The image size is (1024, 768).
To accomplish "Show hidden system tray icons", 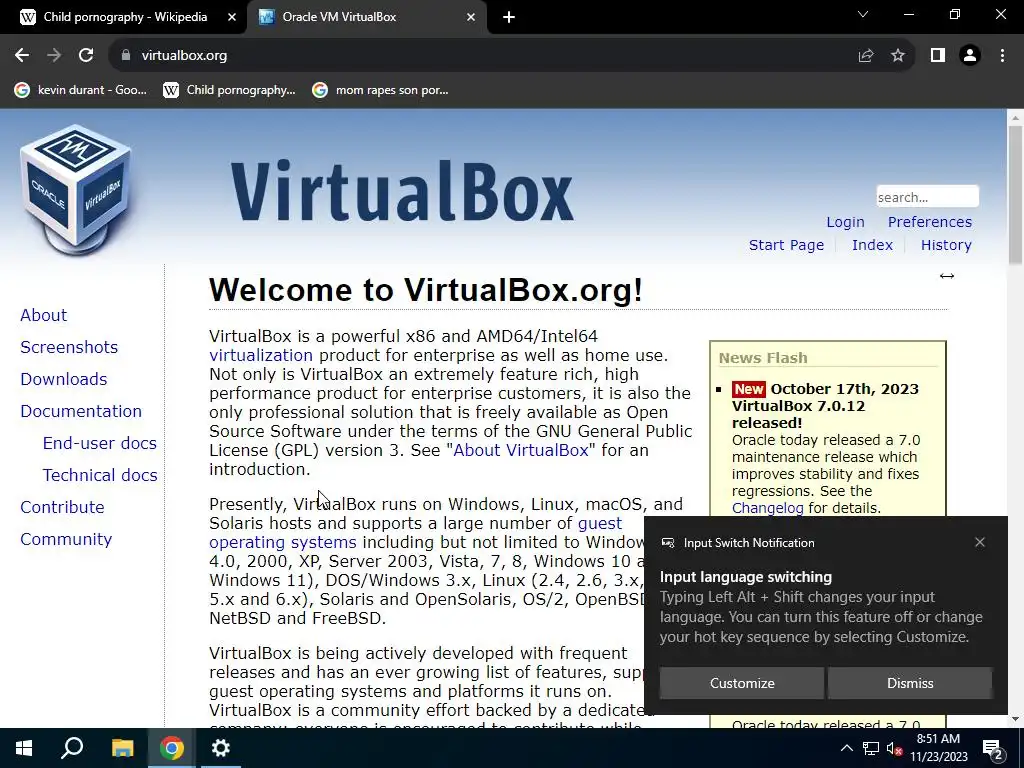I will tap(846, 748).
